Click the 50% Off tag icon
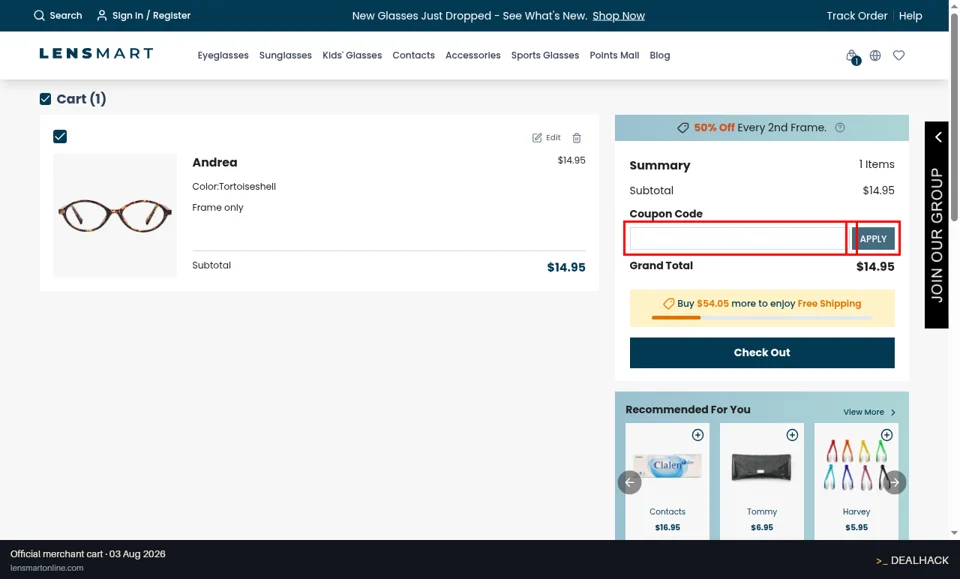960x579 pixels. click(683, 127)
